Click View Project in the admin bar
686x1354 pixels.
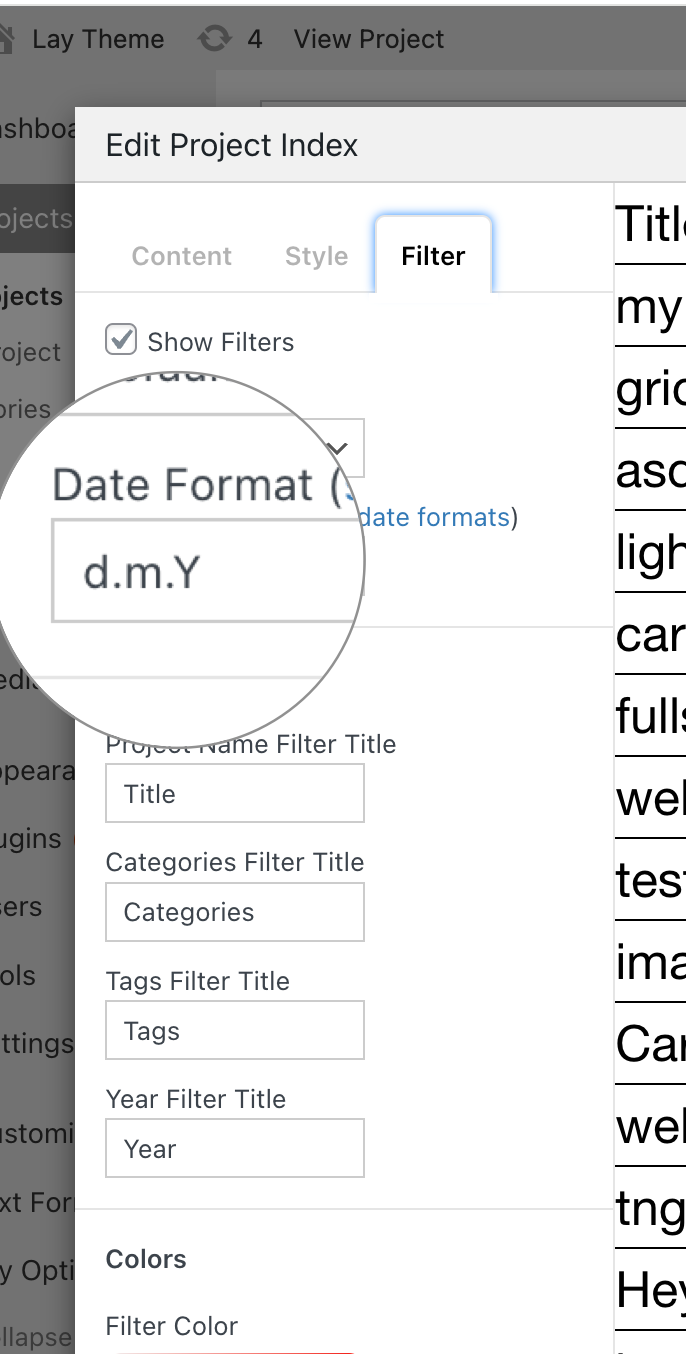coord(368,39)
